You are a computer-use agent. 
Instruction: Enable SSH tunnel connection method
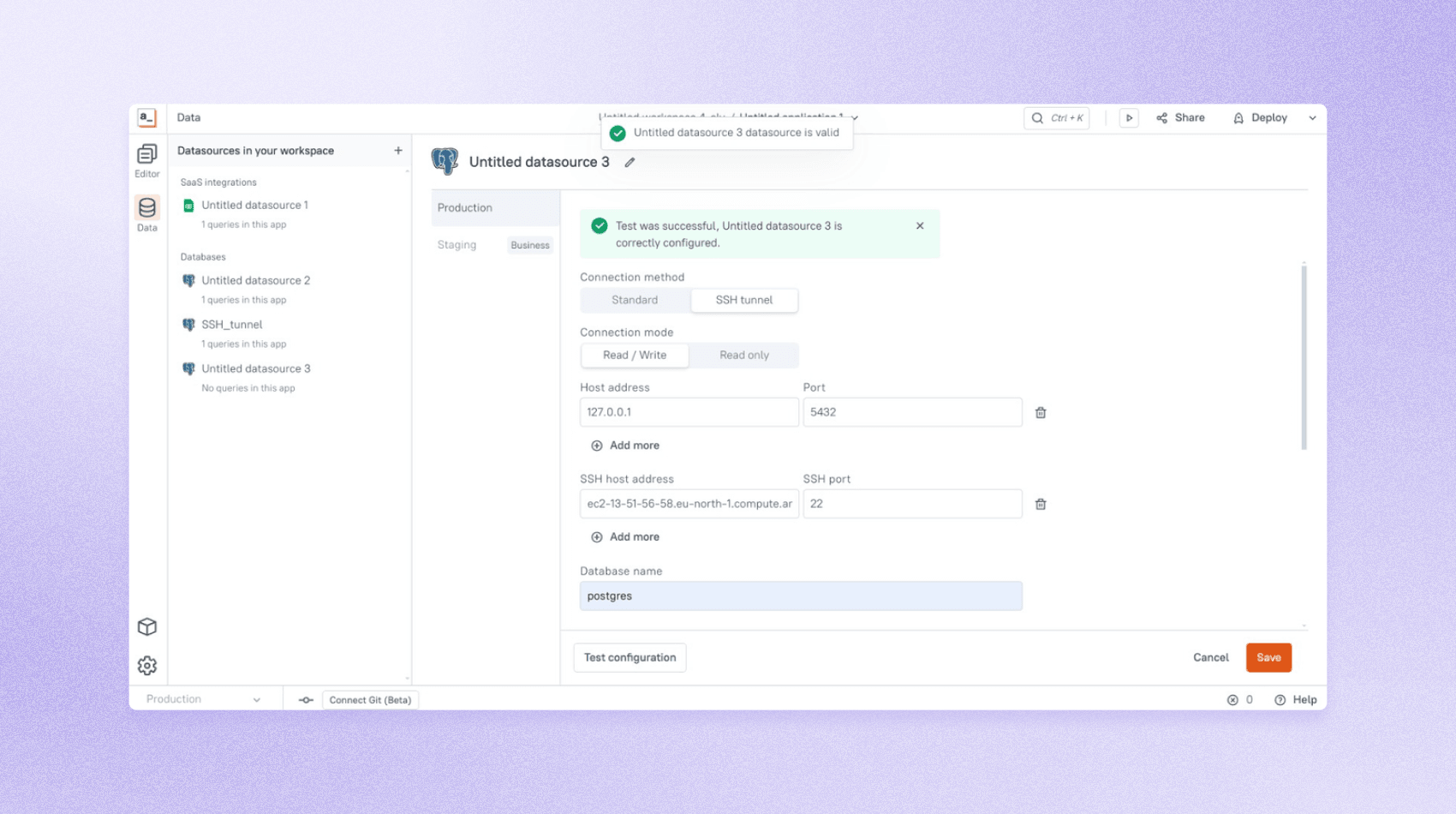click(743, 300)
